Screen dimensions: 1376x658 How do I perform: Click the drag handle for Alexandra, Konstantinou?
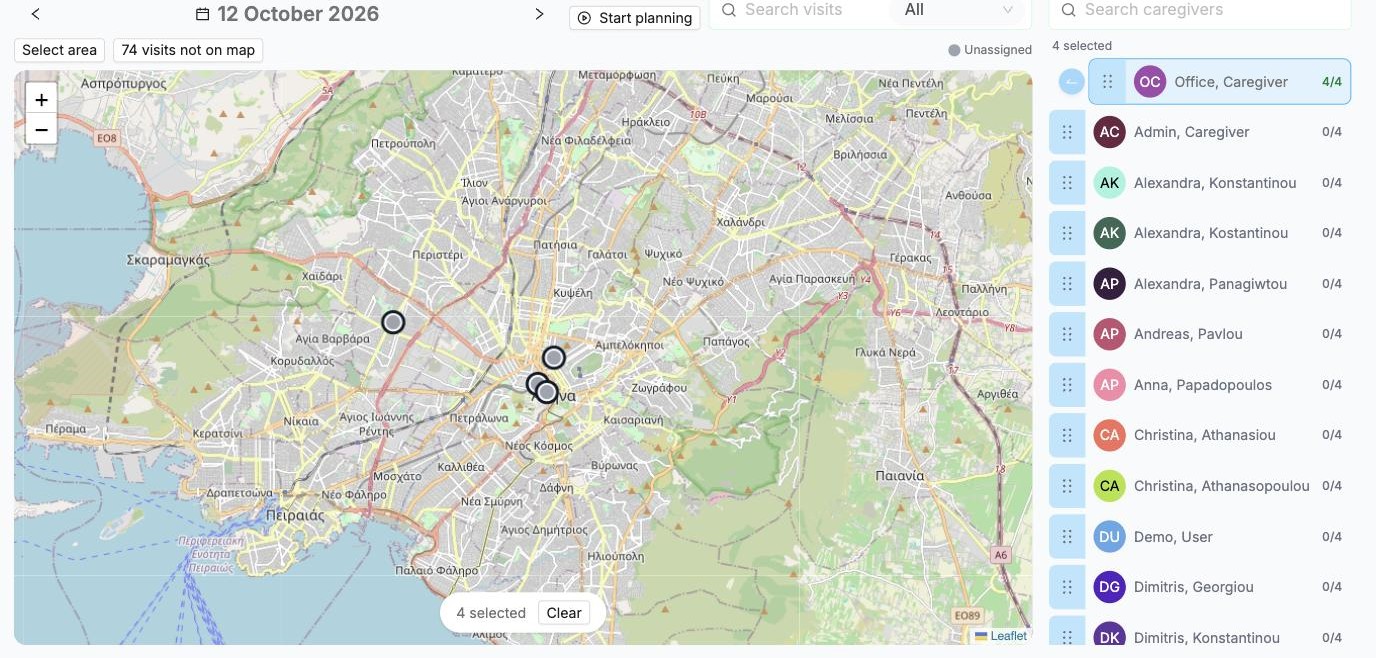(1067, 183)
